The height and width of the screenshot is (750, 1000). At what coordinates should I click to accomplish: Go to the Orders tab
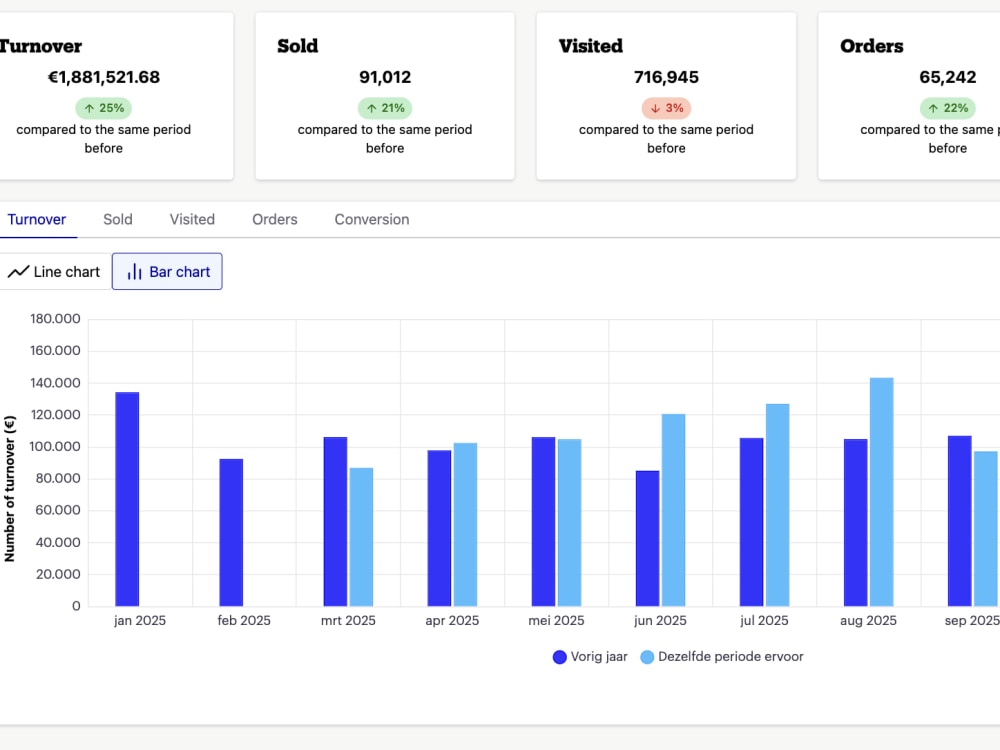(x=275, y=219)
